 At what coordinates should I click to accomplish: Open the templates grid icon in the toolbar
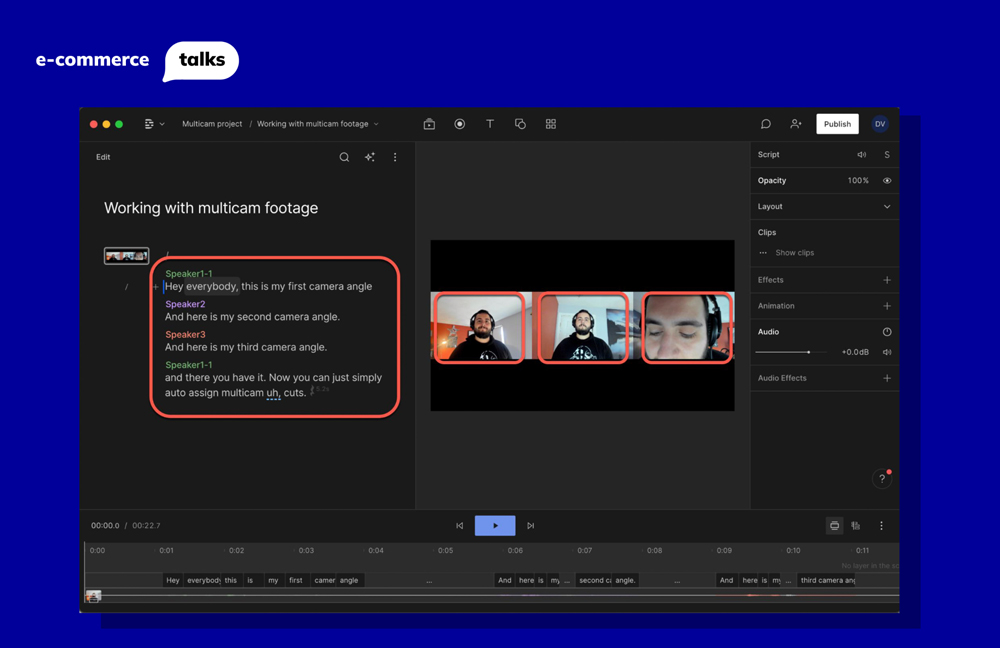(x=551, y=123)
